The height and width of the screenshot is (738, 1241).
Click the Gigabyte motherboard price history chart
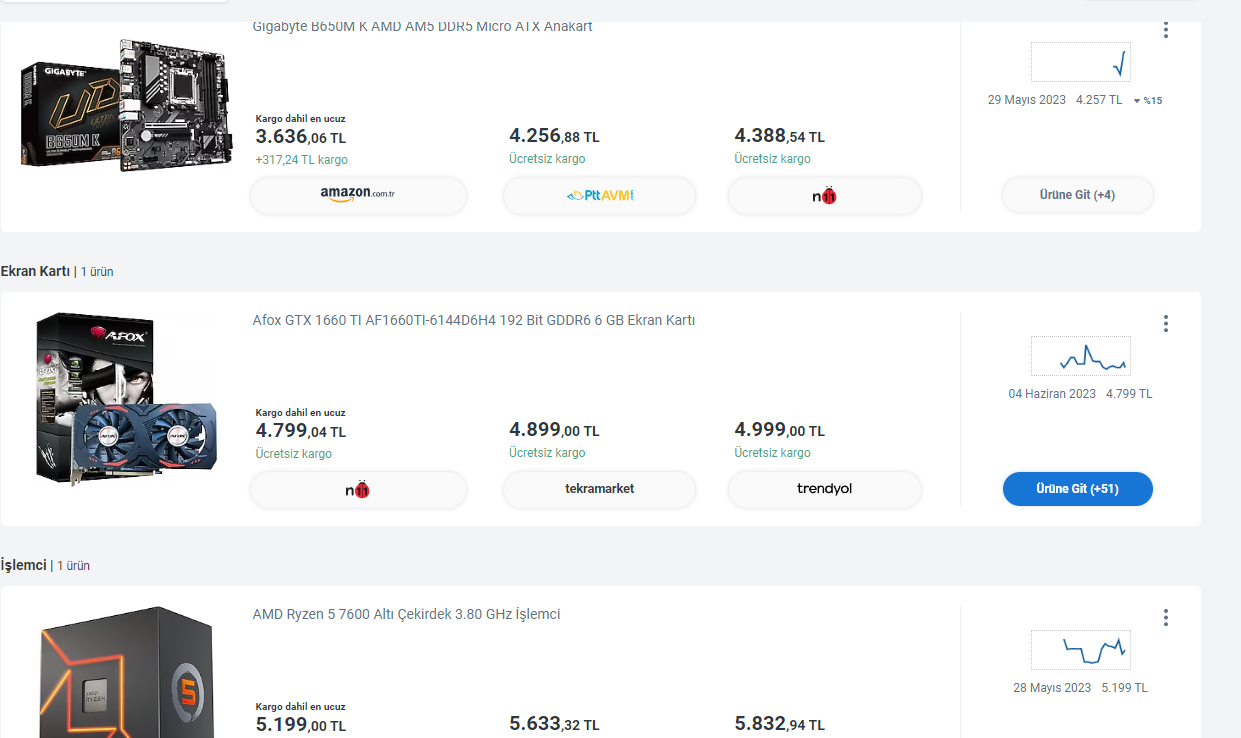pyautogui.click(x=1080, y=62)
